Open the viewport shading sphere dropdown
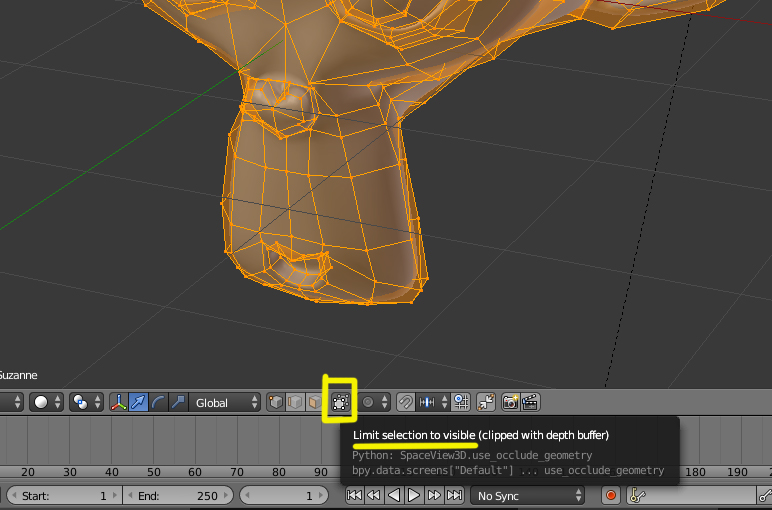Viewport: 772px width, 510px height. 46,402
